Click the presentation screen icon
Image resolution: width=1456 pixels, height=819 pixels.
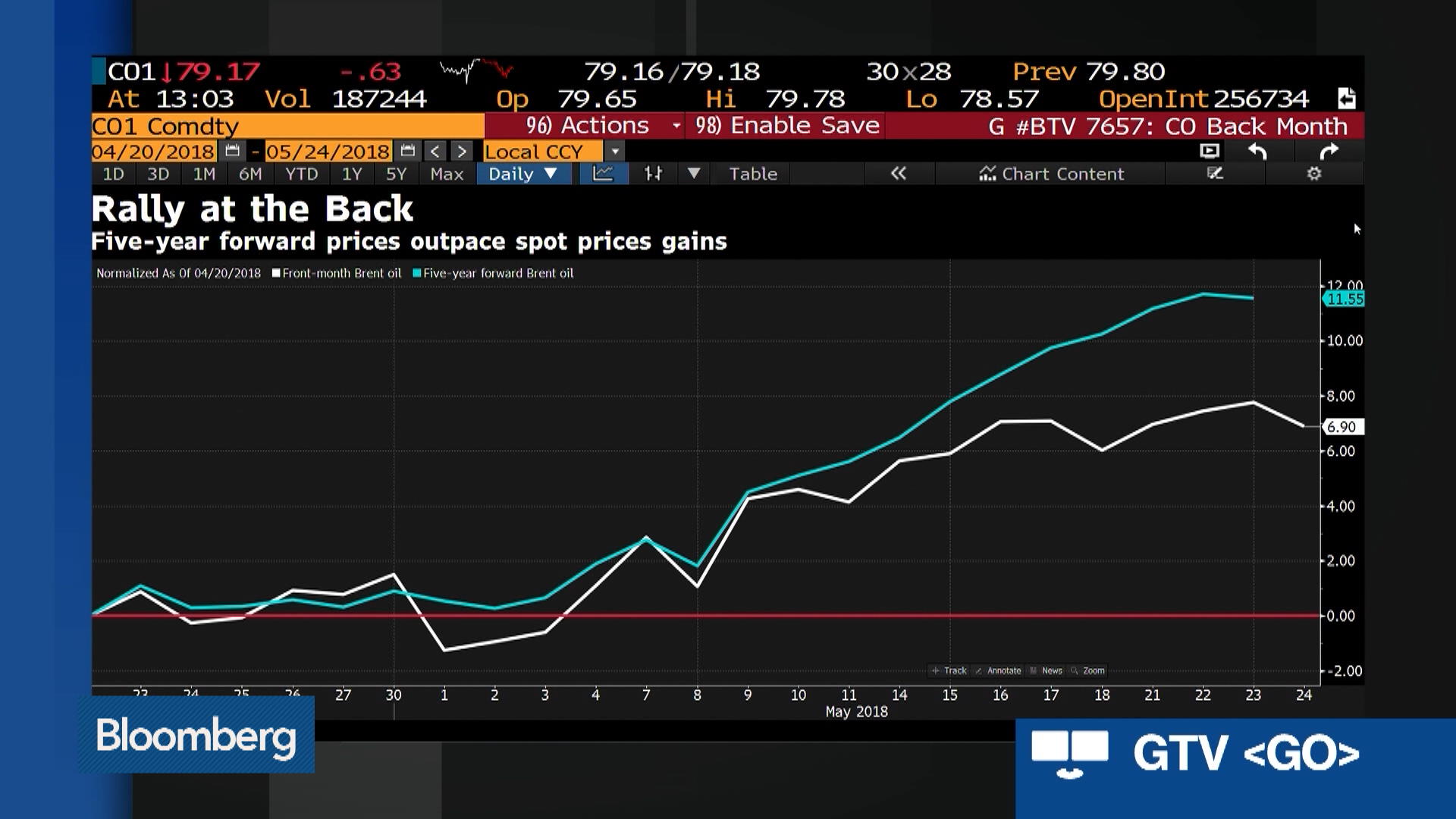point(1210,151)
